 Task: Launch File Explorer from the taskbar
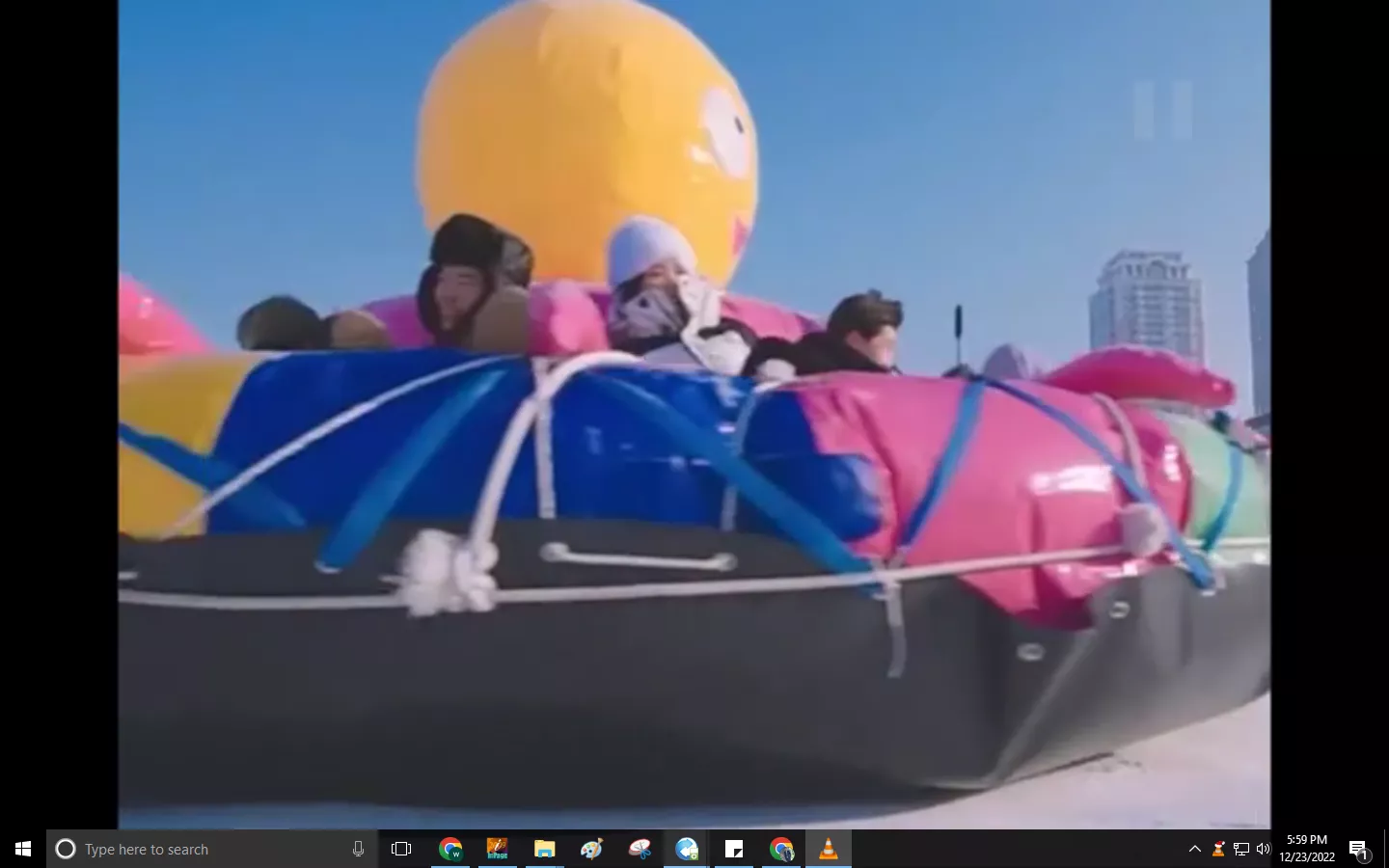tap(545, 849)
